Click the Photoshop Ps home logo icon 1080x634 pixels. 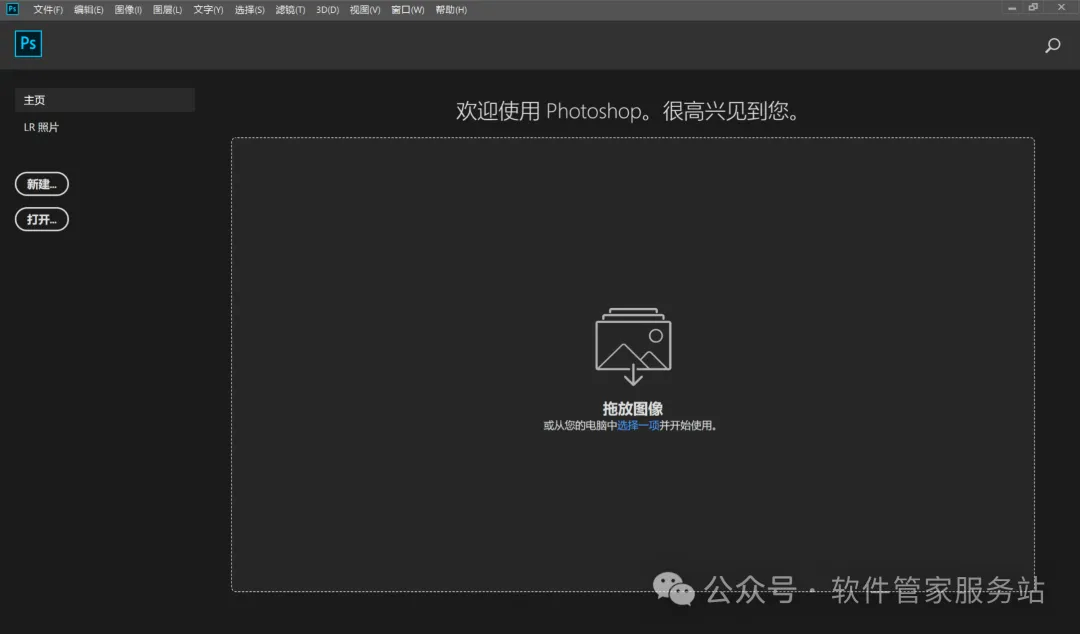tap(28, 43)
